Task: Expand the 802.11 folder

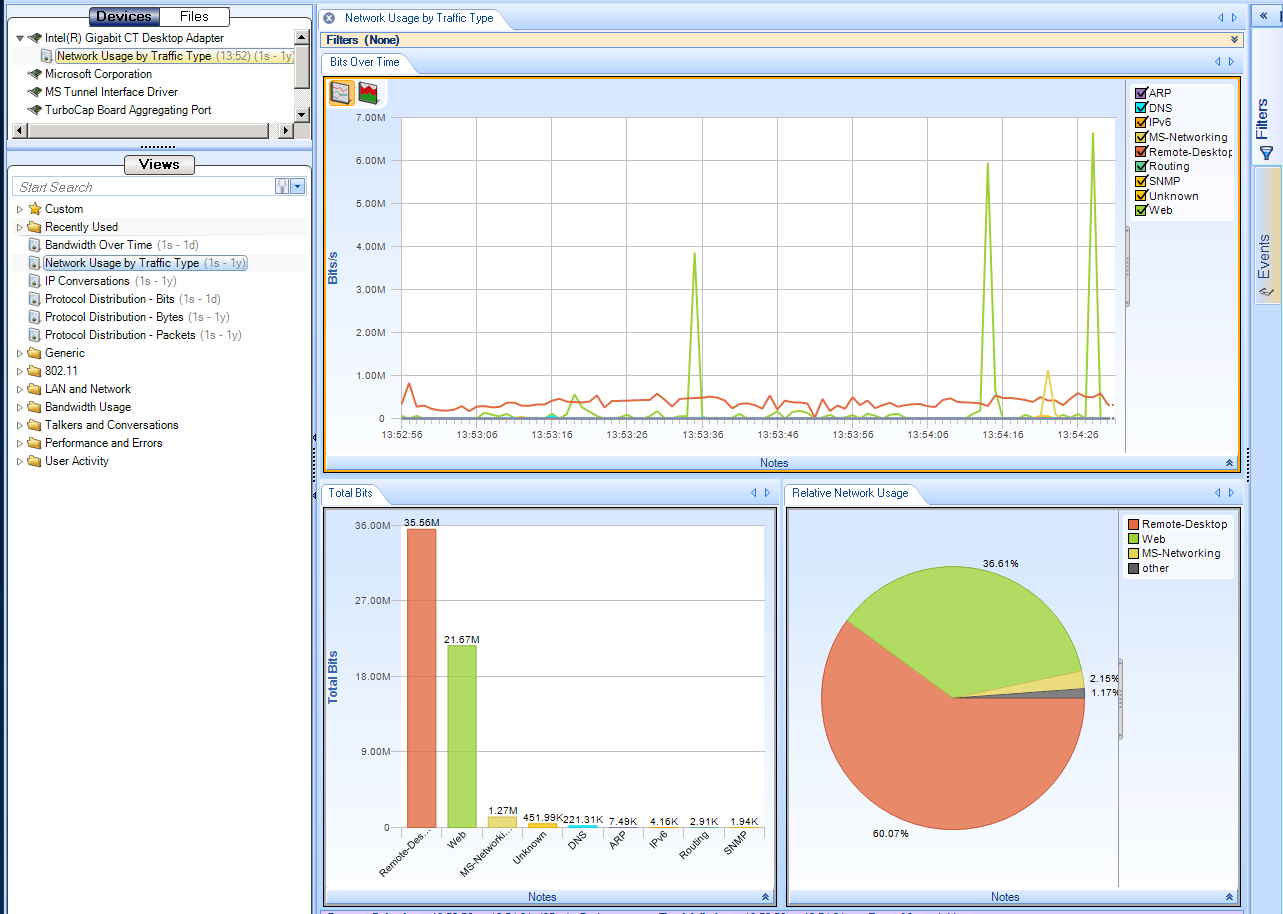Action: pos(20,371)
